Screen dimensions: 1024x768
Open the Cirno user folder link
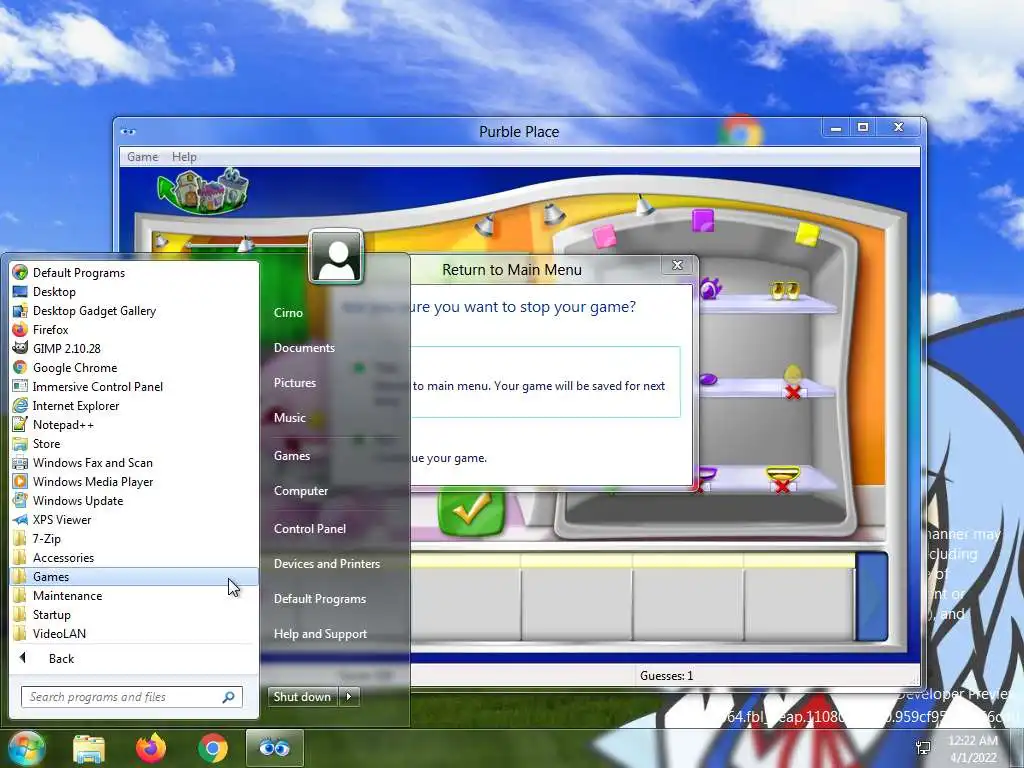[x=288, y=313]
